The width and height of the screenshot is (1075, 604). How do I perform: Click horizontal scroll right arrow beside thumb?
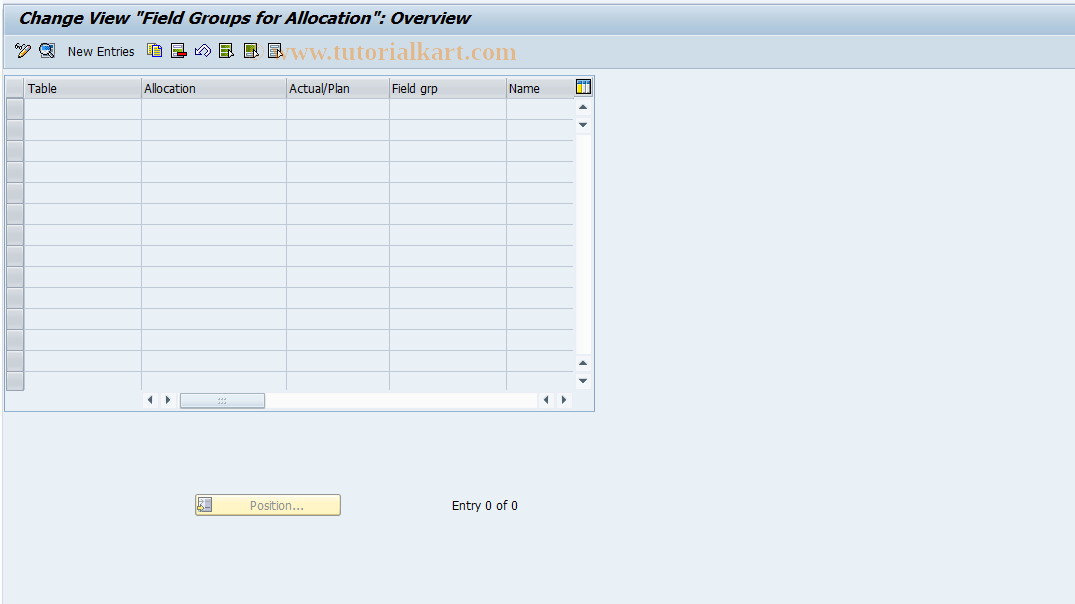pyautogui.click(x=168, y=400)
